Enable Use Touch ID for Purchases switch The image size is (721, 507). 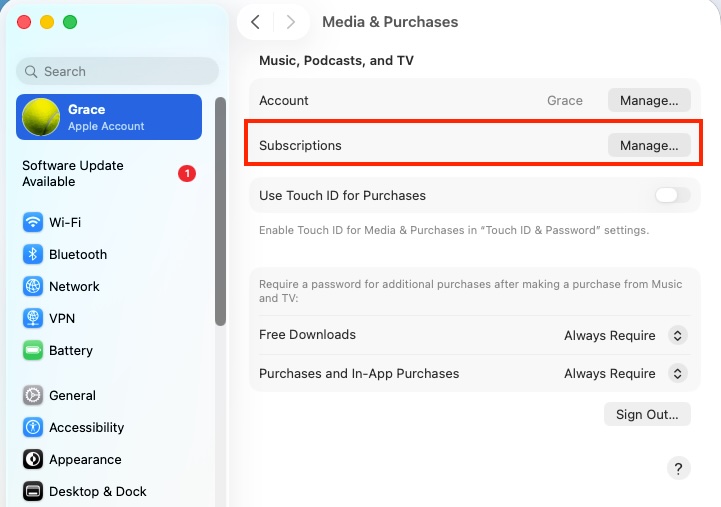[x=673, y=195]
